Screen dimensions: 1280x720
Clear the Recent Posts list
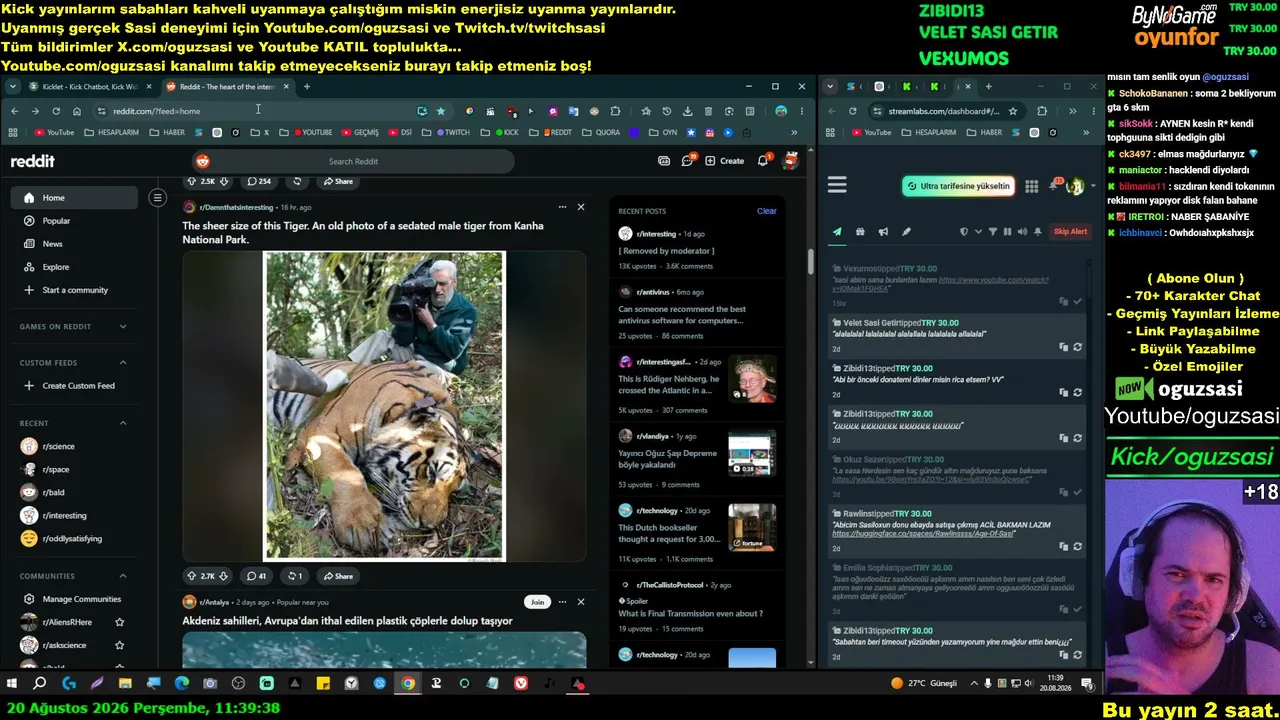767,211
